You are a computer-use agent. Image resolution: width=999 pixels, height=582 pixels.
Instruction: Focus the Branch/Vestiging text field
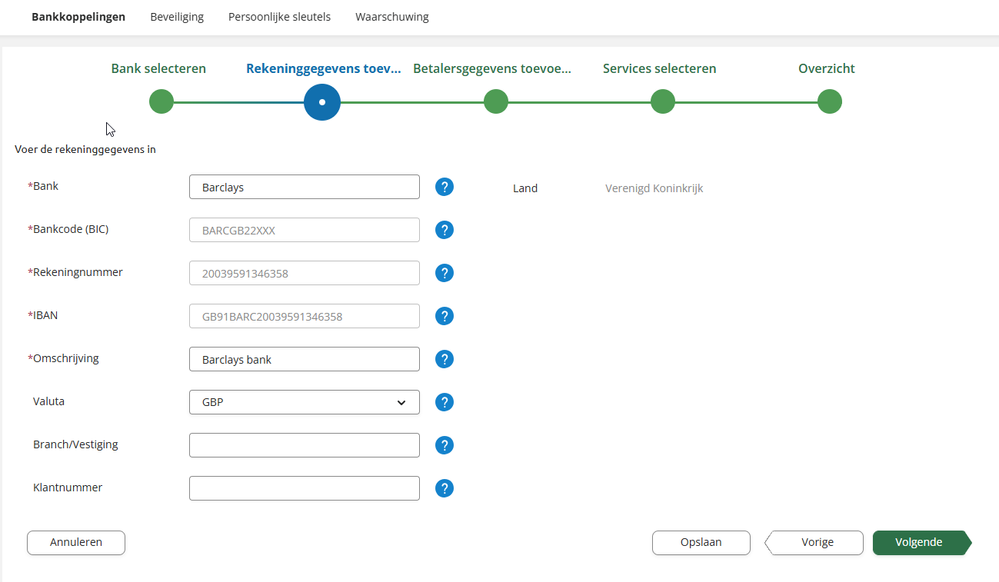304,445
